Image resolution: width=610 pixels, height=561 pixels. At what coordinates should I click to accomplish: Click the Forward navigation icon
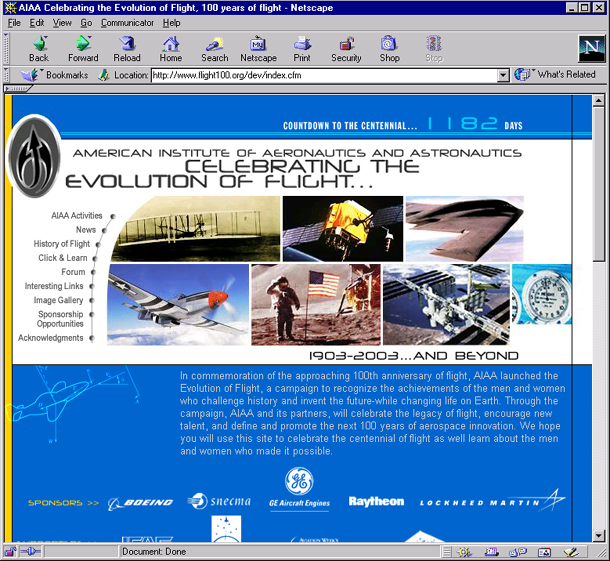pos(83,44)
